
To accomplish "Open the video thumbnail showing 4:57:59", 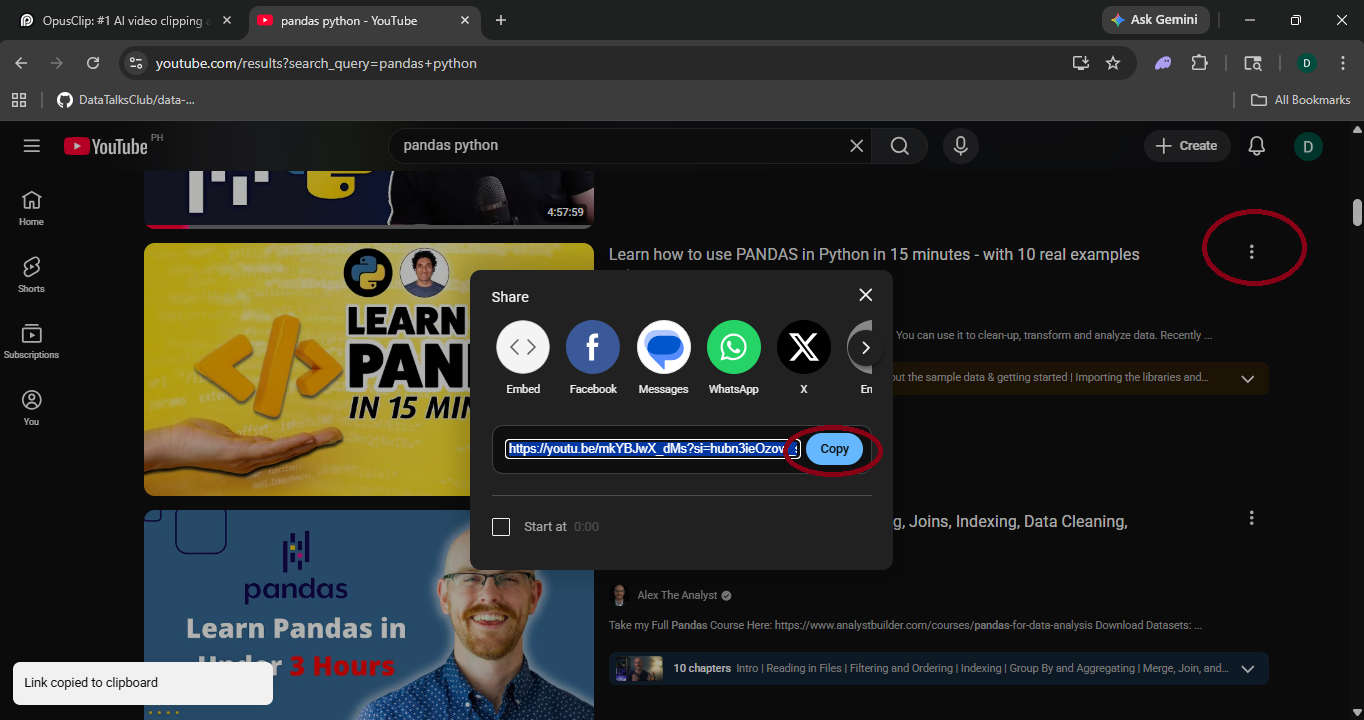I will point(369,199).
